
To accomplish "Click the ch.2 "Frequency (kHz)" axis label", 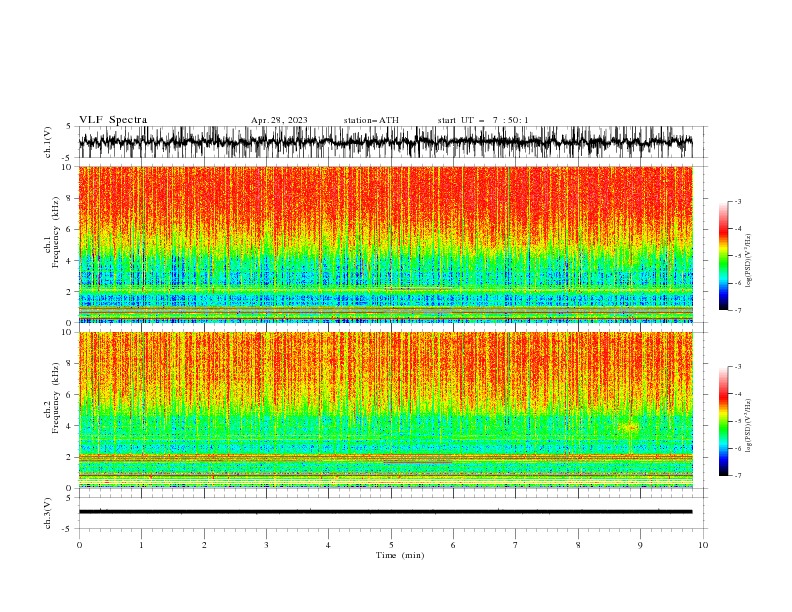I will 56,398.
